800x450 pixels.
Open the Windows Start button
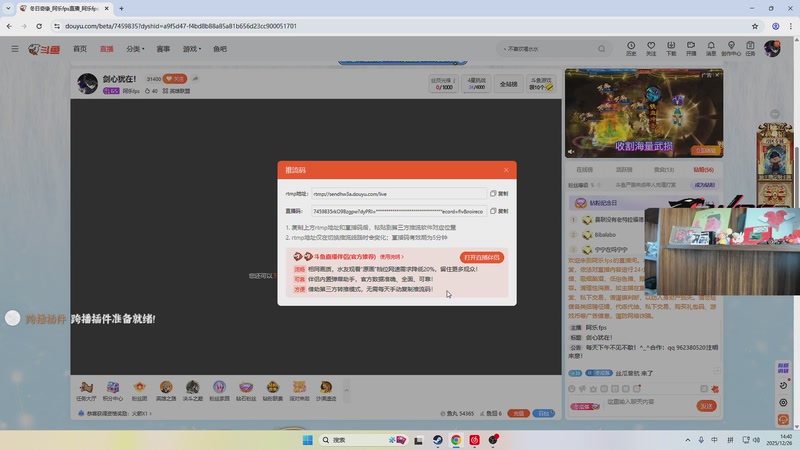(x=308, y=440)
